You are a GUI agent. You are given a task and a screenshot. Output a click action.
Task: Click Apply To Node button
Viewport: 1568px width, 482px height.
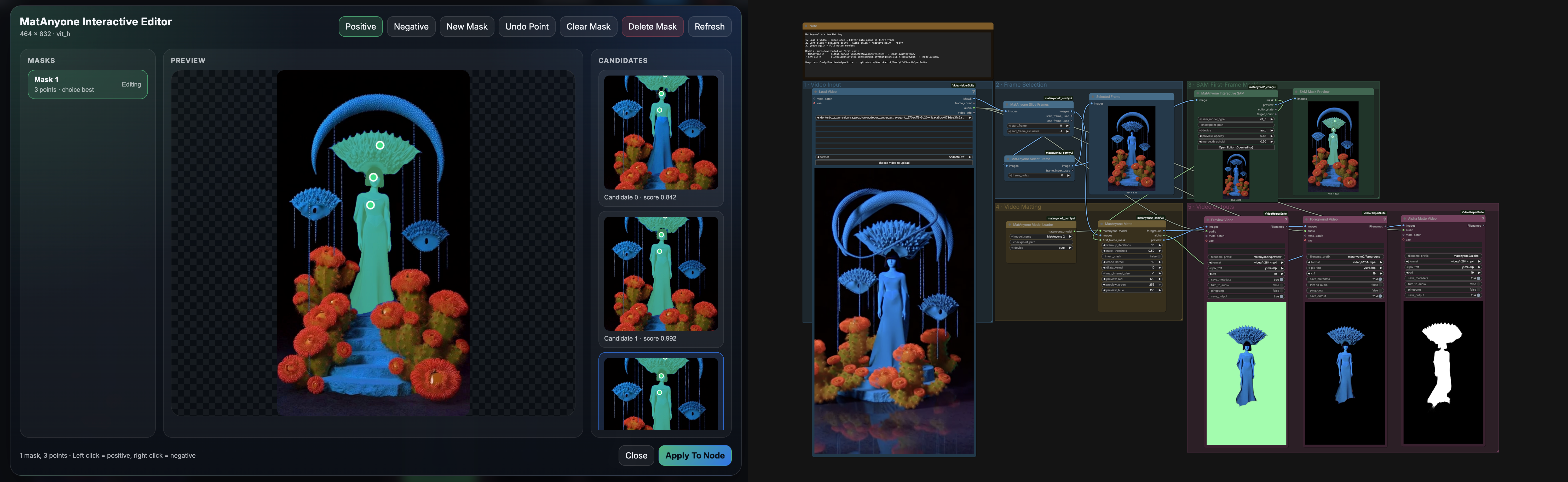coord(695,455)
